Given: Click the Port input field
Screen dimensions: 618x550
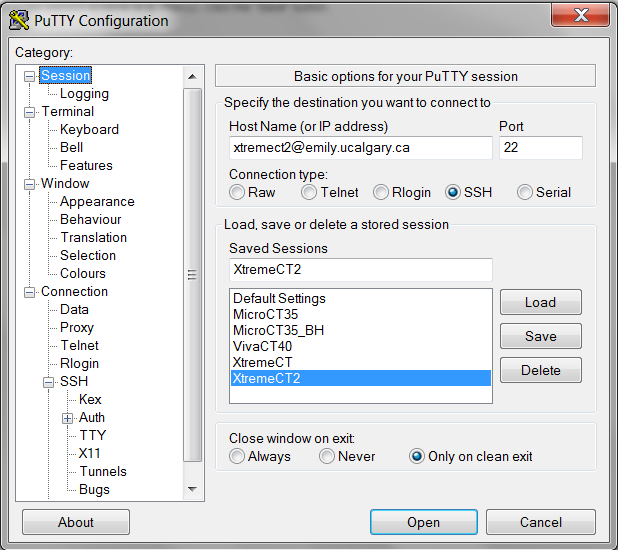Looking at the screenshot, I should [541, 148].
